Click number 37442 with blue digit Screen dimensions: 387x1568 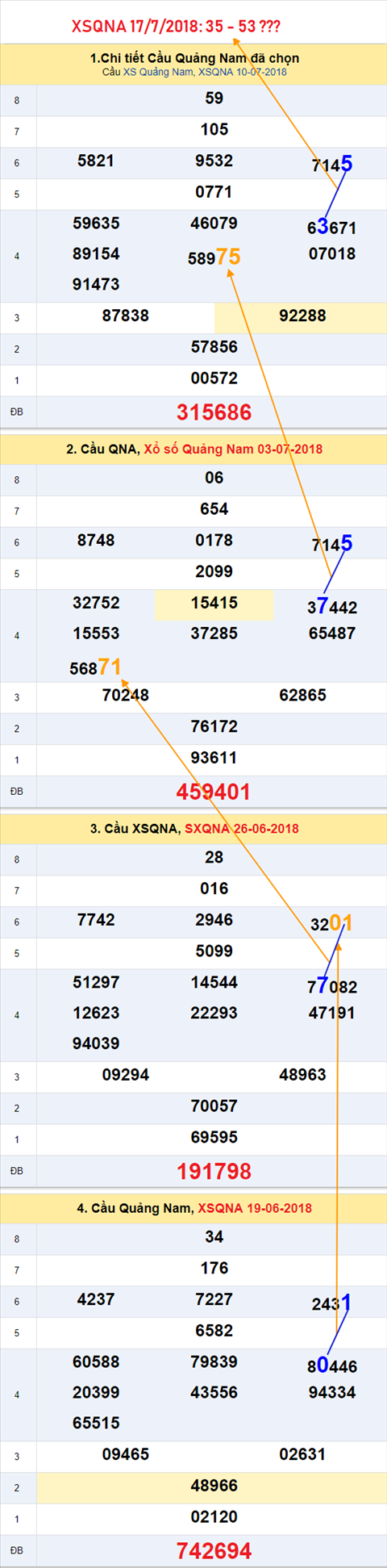pos(332,606)
